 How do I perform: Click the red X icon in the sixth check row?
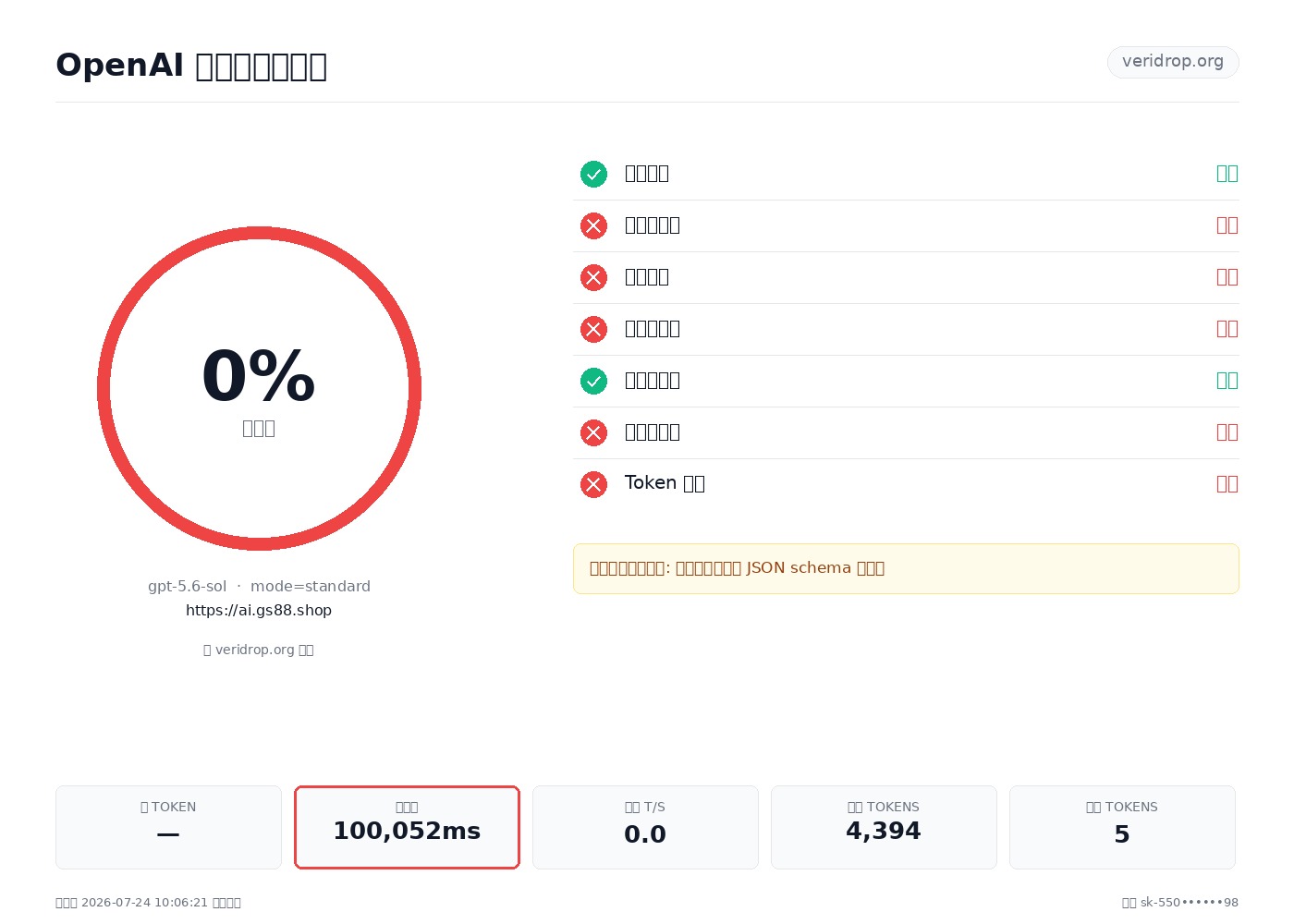coord(593,432)
